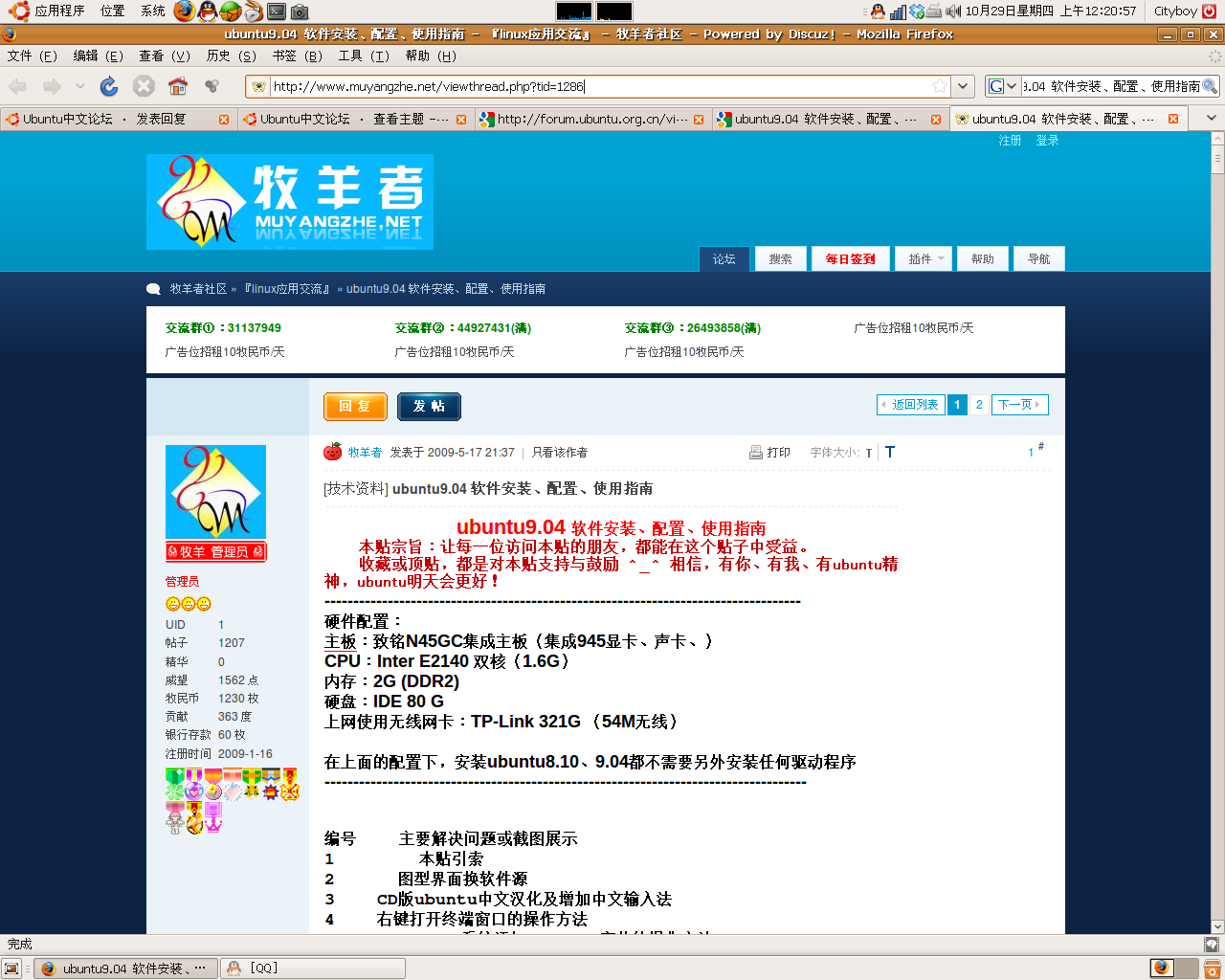
Task: Launch the screenshot camera tool
Action: click(300, 11)
